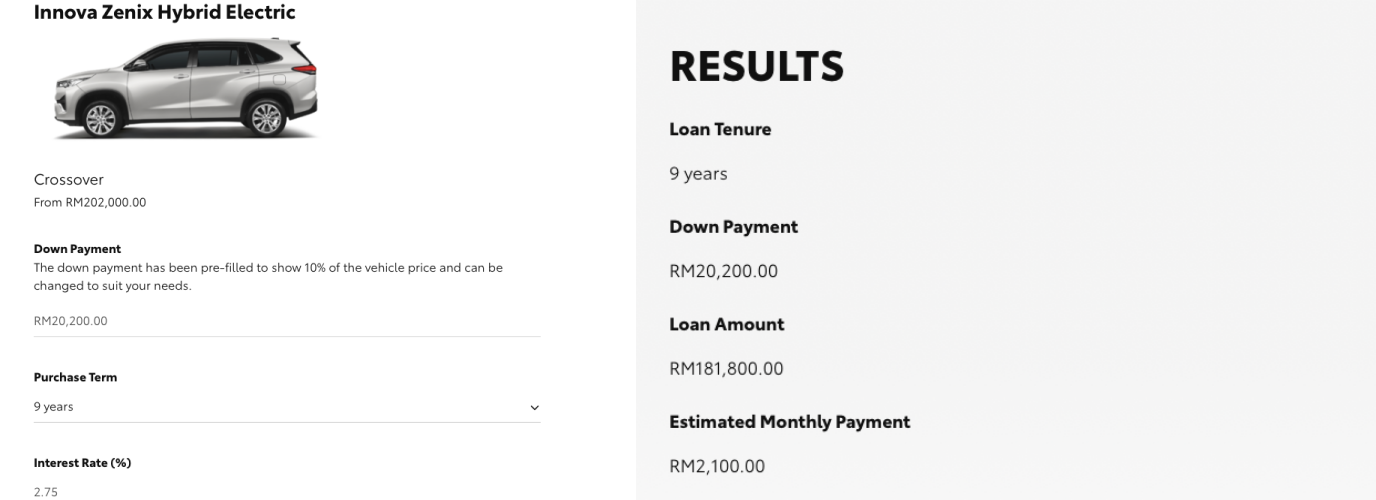This screenshot has height=500, width=1376.
Task: Click the Crossover body type text
Action: click(69, 180)
